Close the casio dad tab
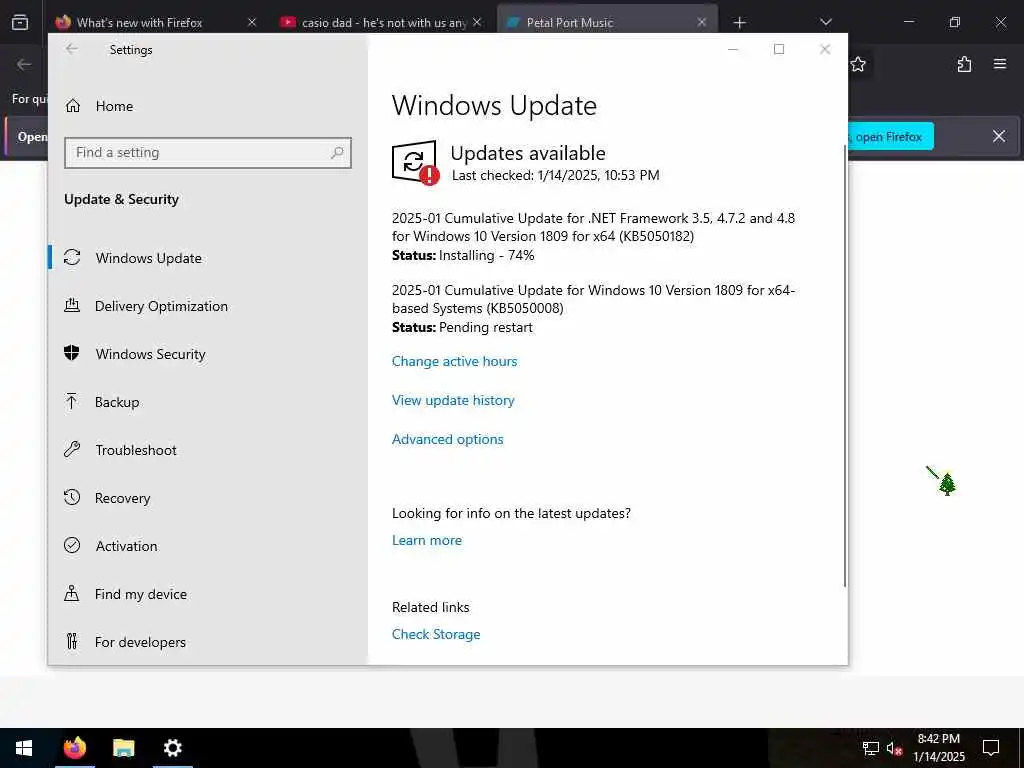The width and height of the screenshot is (1024, 768). click(477, 22)
